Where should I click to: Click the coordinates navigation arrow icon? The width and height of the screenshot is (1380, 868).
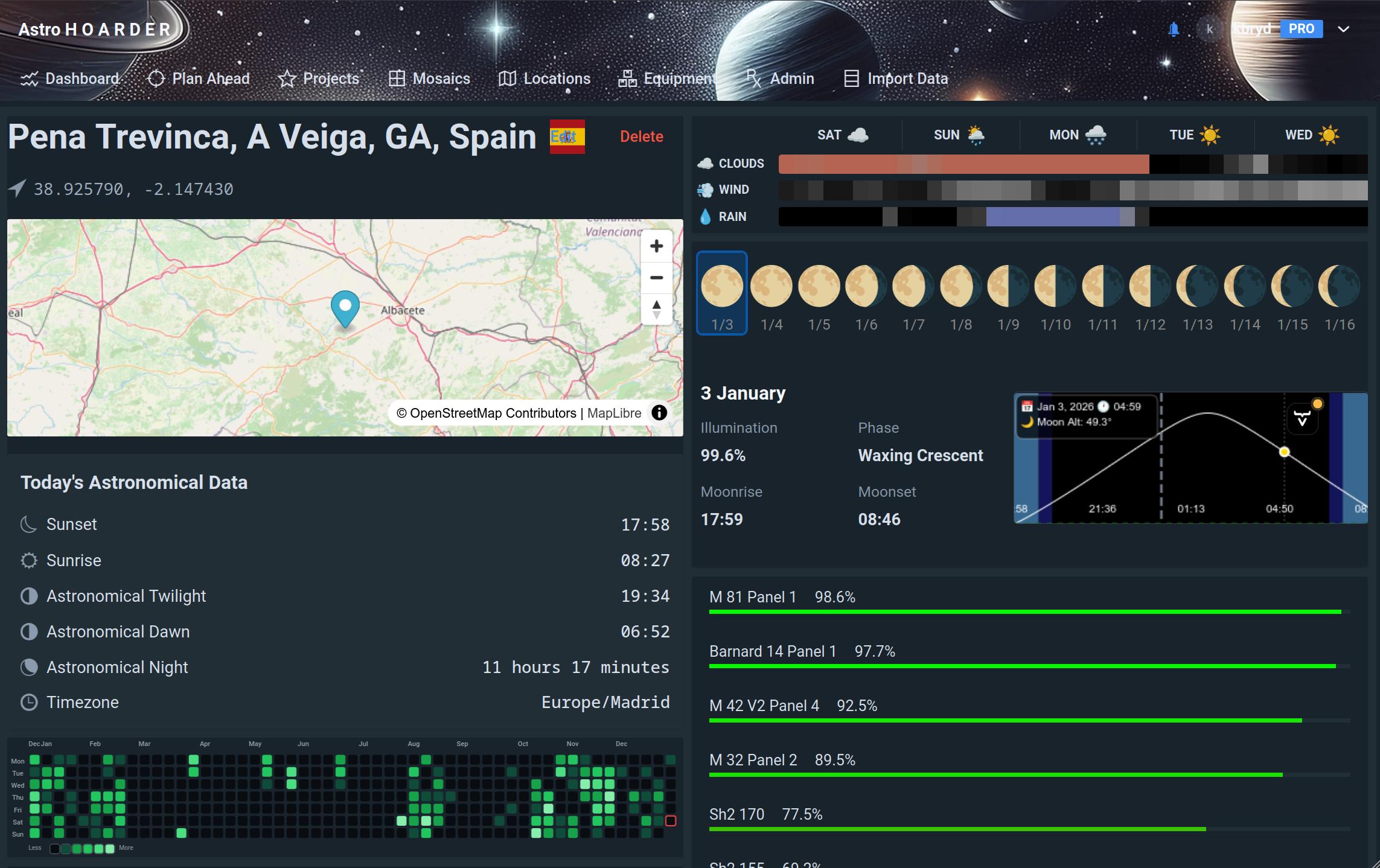17,188
